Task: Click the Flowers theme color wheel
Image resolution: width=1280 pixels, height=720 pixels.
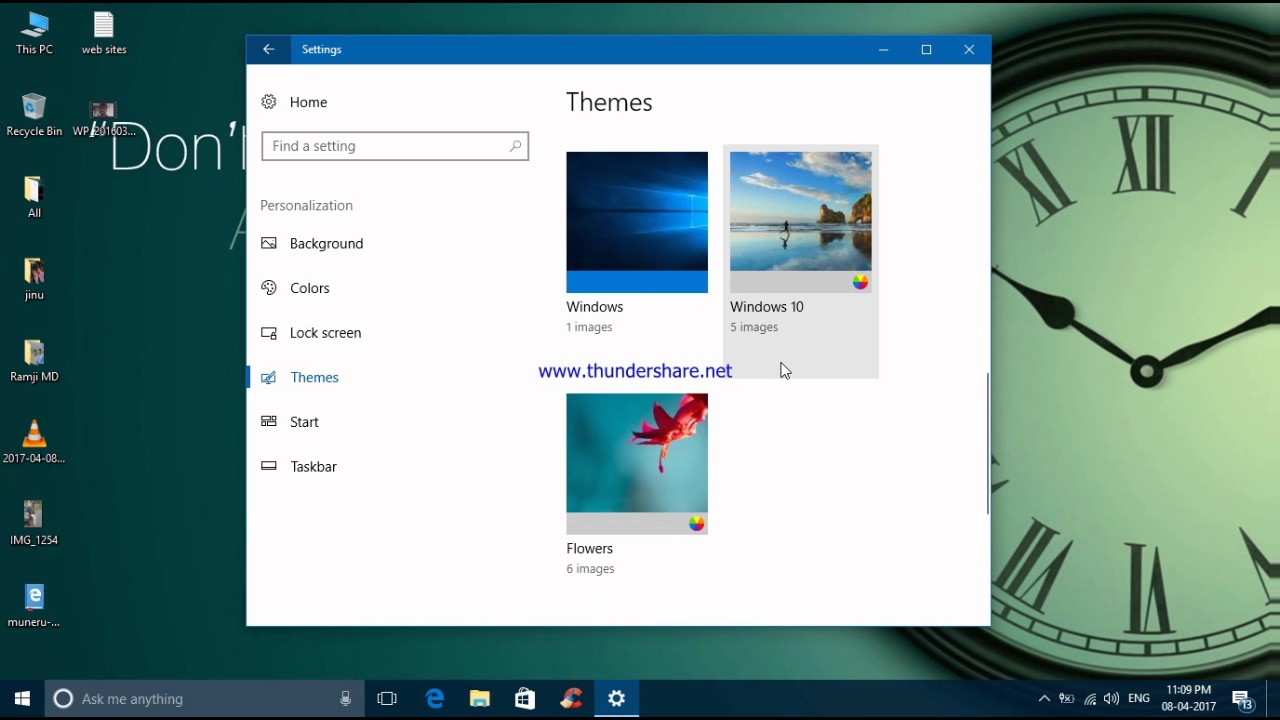Action: pos(696,523)
